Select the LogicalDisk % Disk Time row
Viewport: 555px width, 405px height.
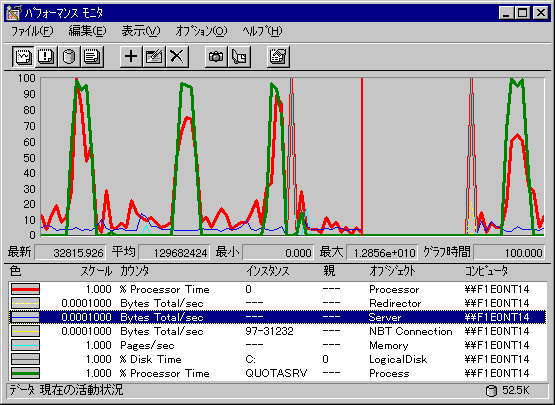[277, 359]
